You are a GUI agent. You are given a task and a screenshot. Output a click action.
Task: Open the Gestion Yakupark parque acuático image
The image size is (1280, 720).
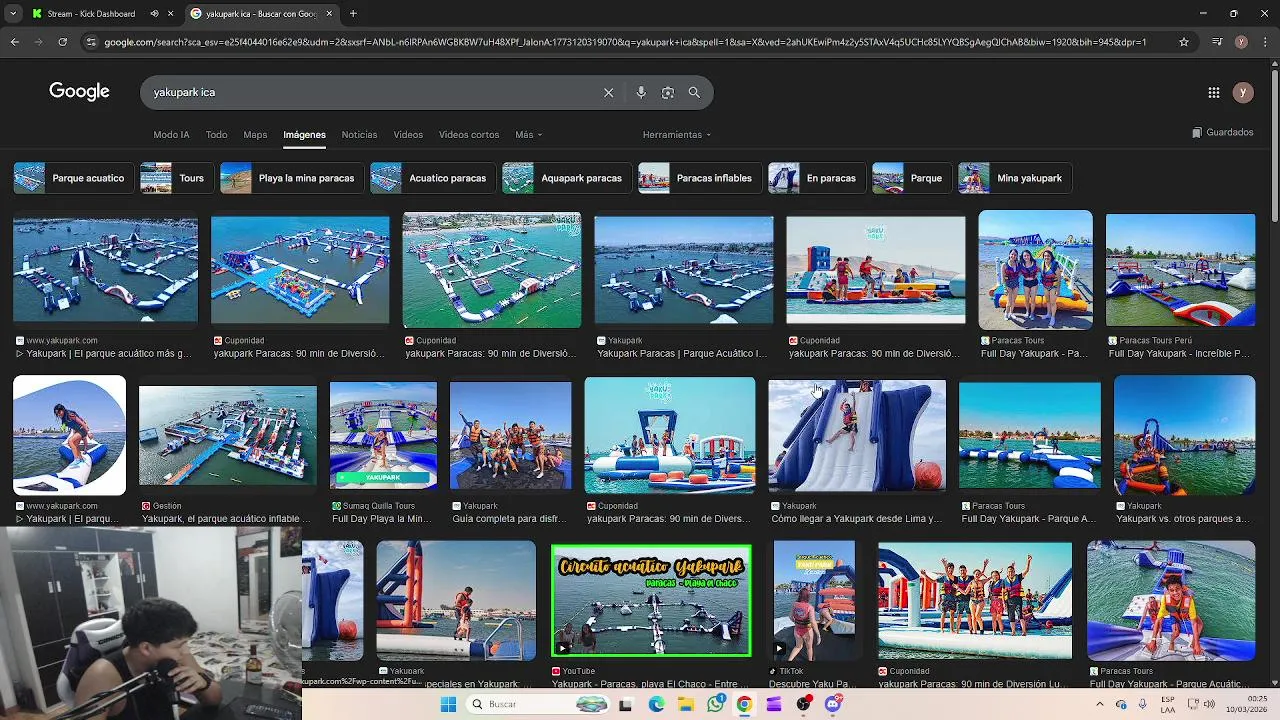228,436
